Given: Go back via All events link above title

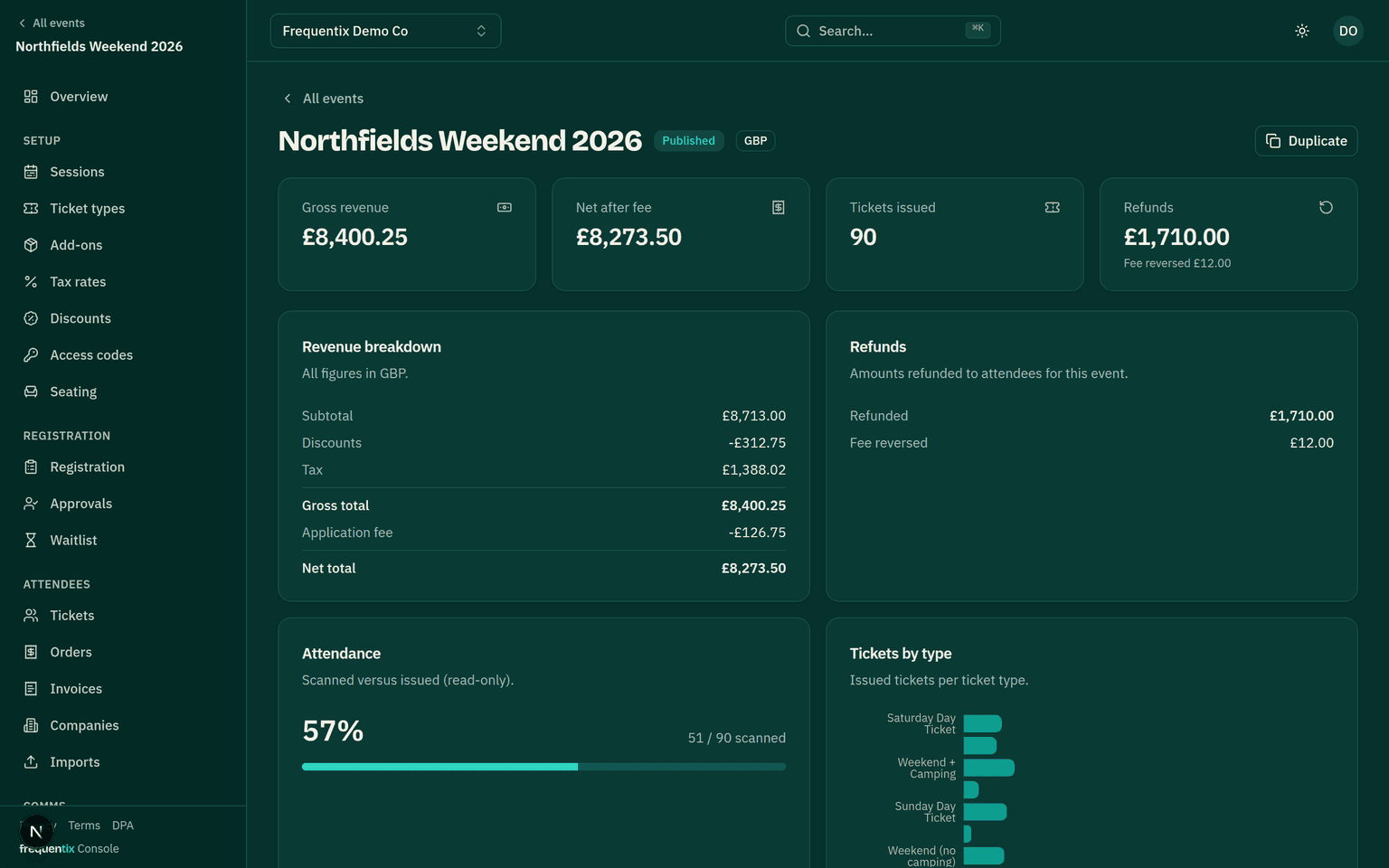Looking at the screenshot, I should pos(324,99).
